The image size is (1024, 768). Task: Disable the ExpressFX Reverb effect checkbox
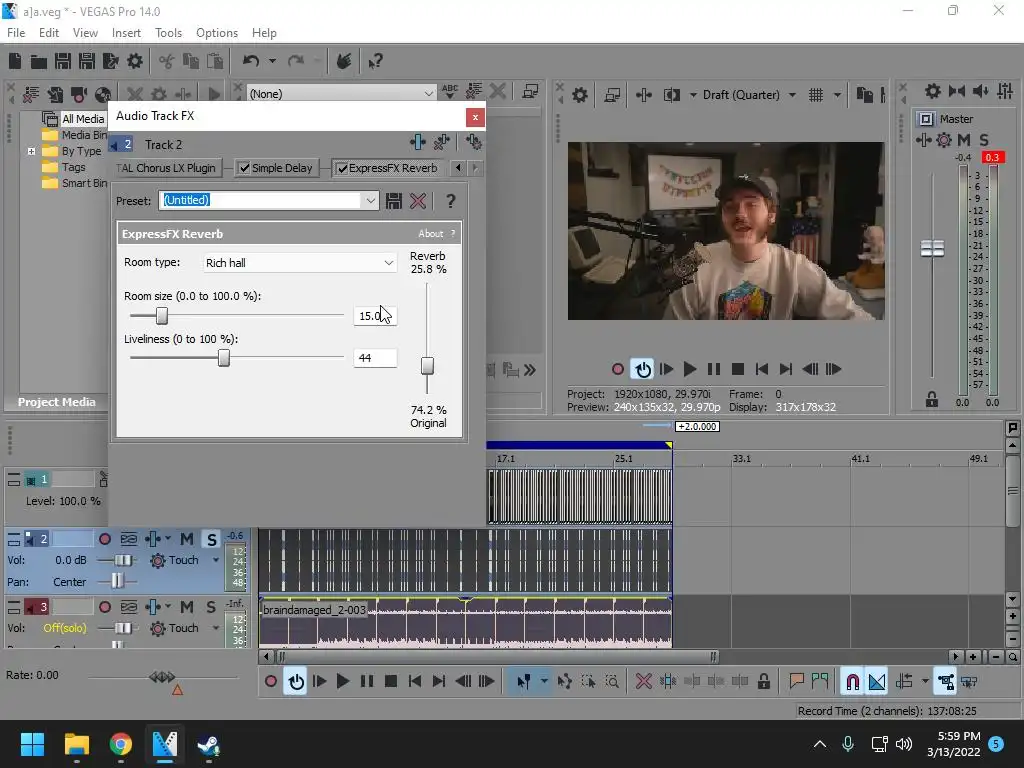point(342,168)
